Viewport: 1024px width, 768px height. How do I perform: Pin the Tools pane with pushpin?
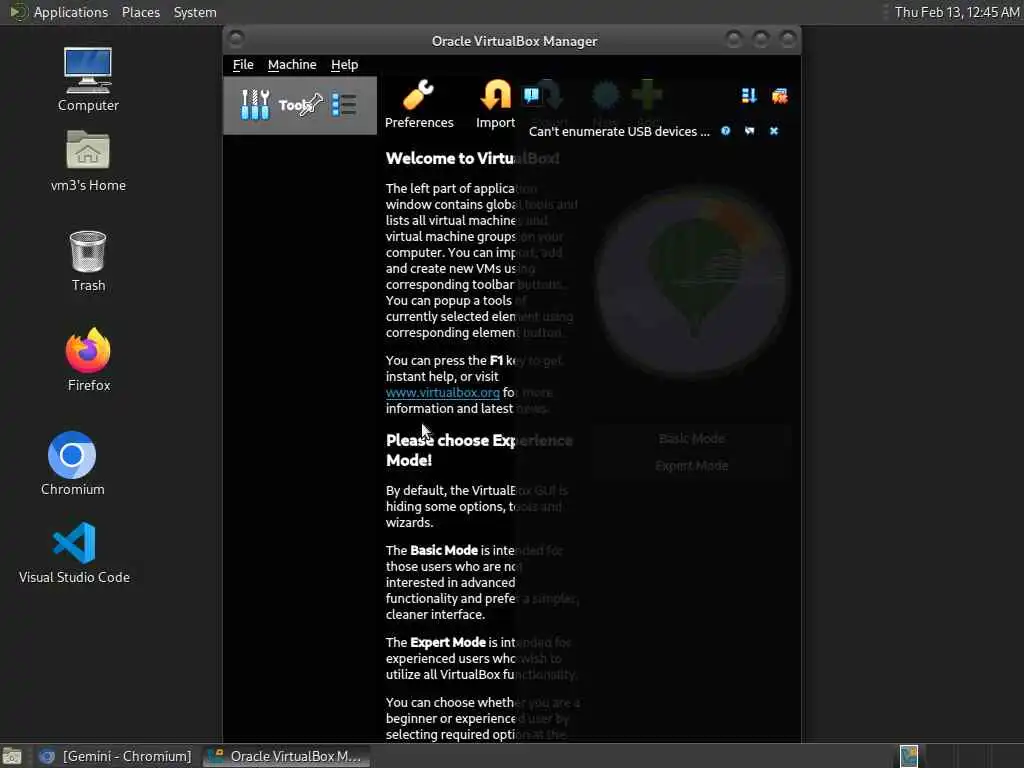(313, 104)
